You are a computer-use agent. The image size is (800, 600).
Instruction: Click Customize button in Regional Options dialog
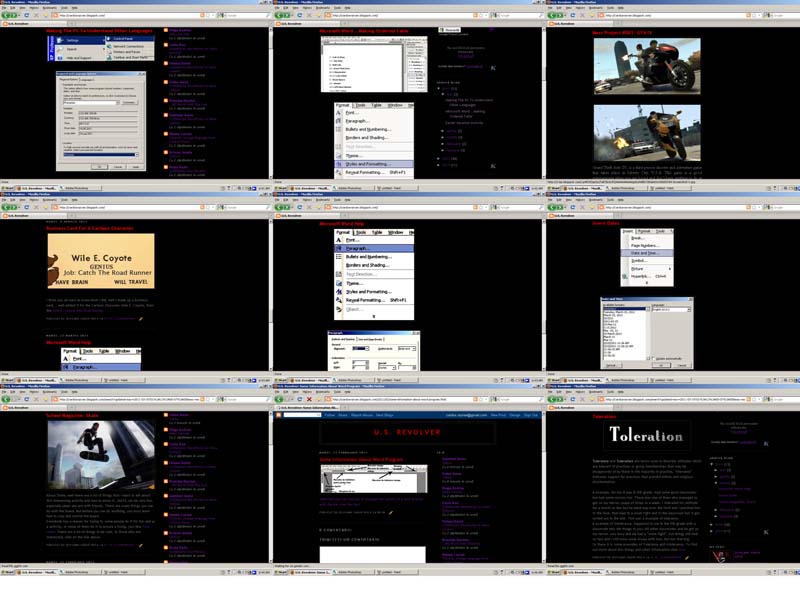point(129,103)
